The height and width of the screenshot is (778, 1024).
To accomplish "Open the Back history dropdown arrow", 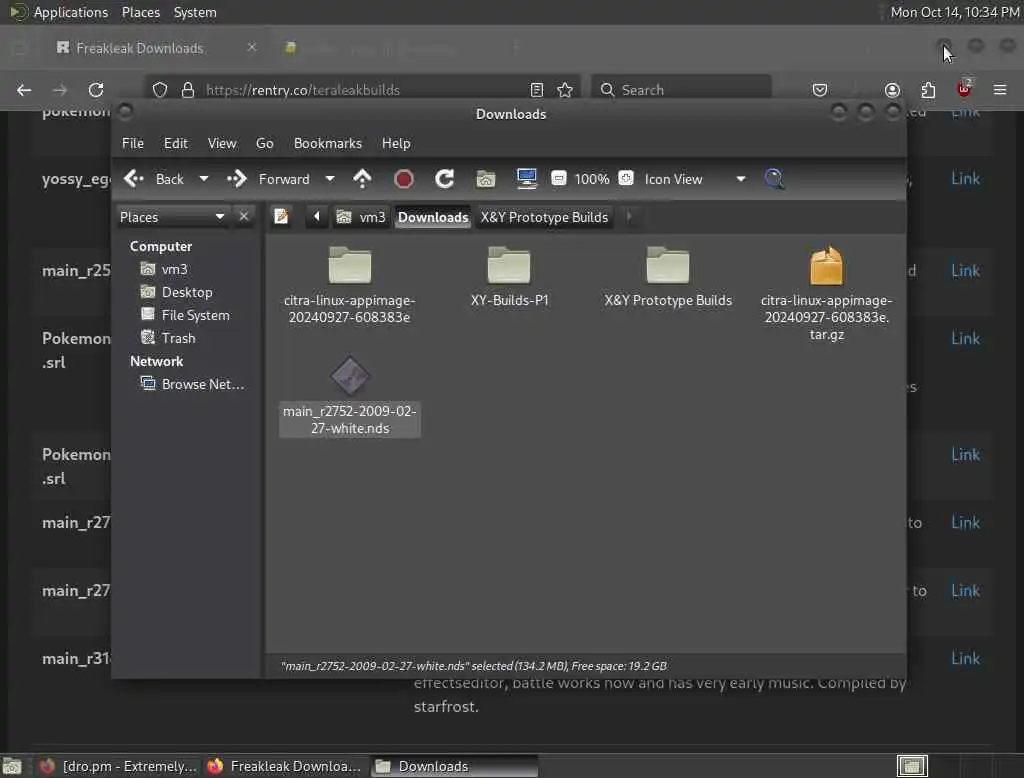I will (204, 178).
